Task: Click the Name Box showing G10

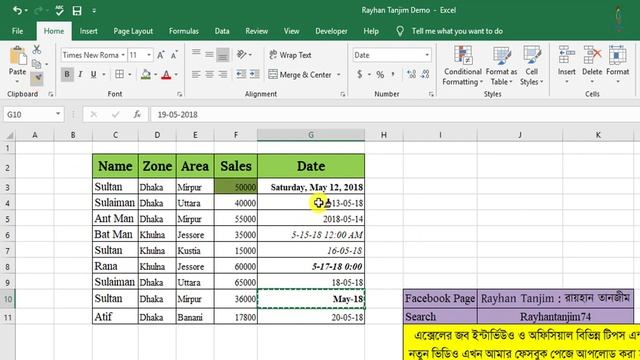Action: click(29, 115)
